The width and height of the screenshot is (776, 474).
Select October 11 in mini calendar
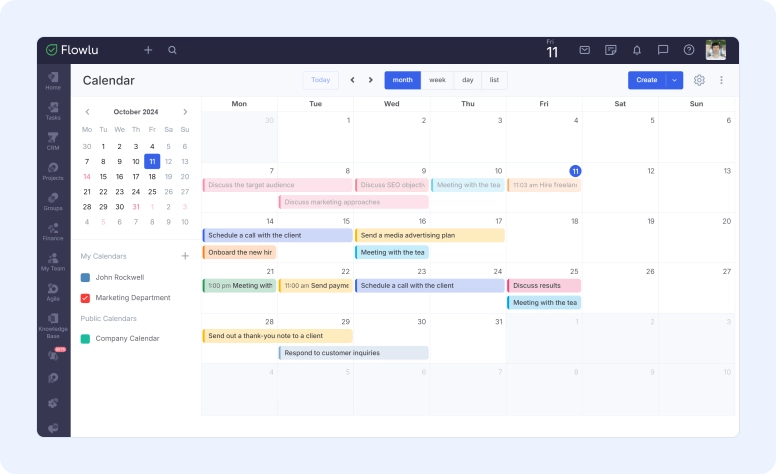152,161
